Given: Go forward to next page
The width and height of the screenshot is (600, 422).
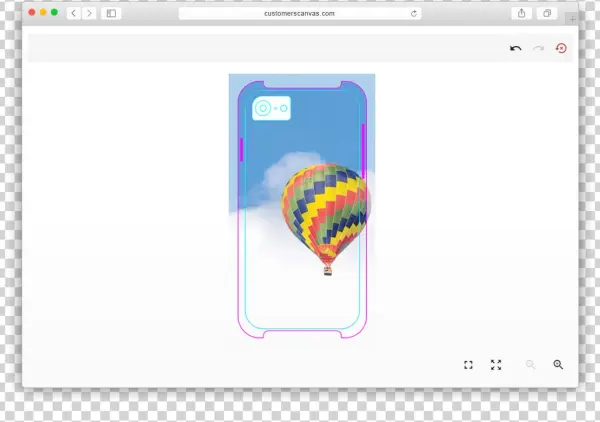Looking at the screenshot, I should click(x=89, y=13).
